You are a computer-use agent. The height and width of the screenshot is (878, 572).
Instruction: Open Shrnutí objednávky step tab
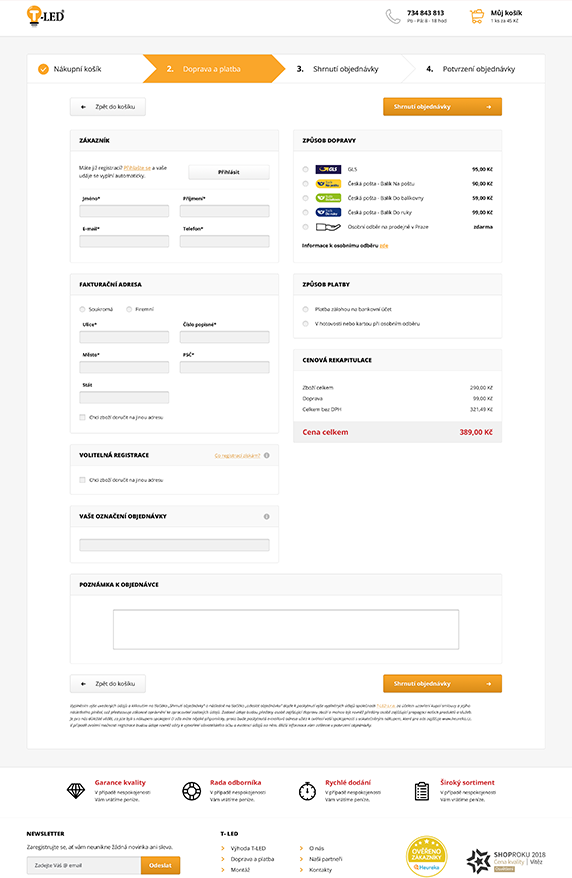pos(338,69)
